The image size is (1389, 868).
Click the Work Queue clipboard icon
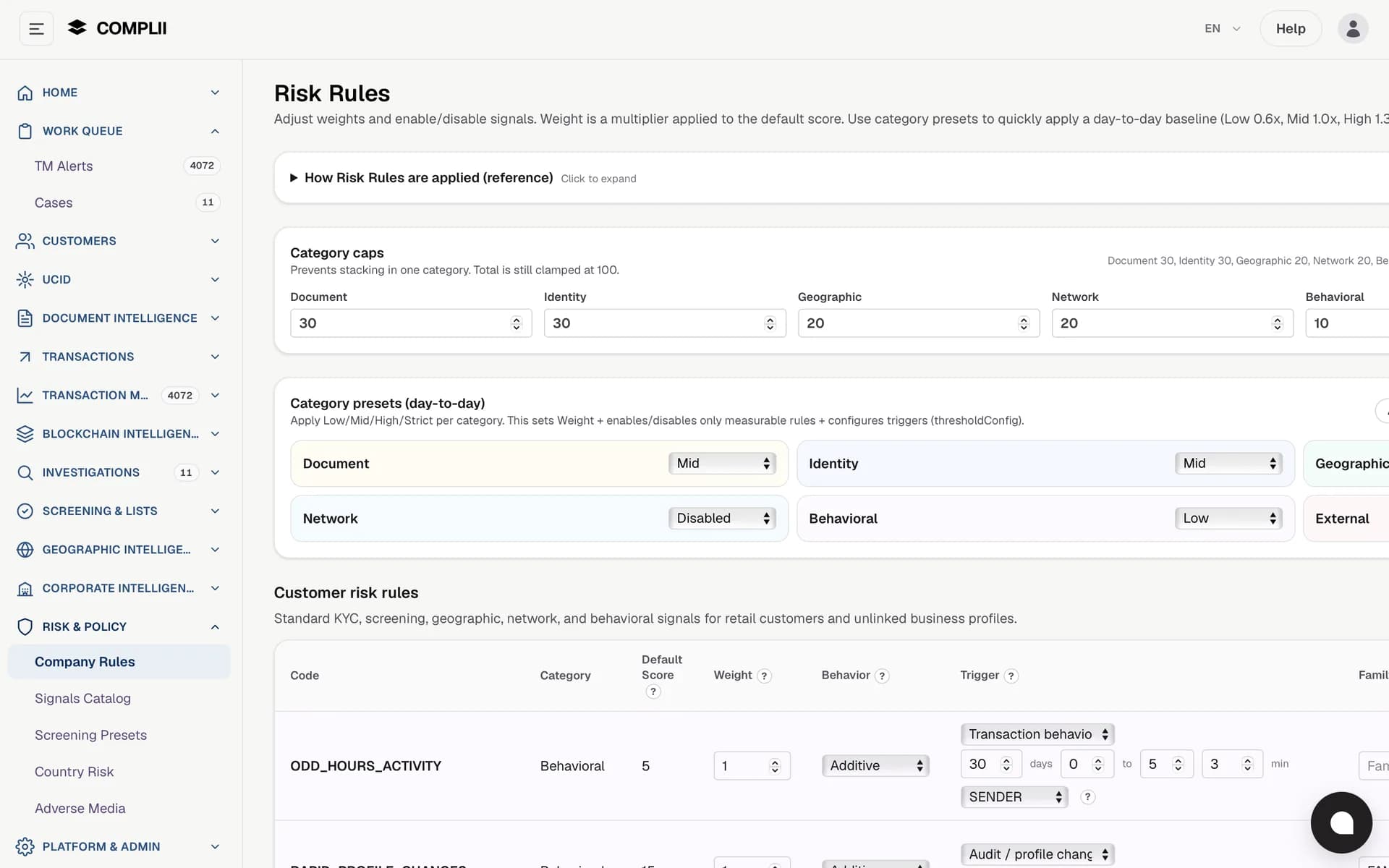[x=25, y=131]
